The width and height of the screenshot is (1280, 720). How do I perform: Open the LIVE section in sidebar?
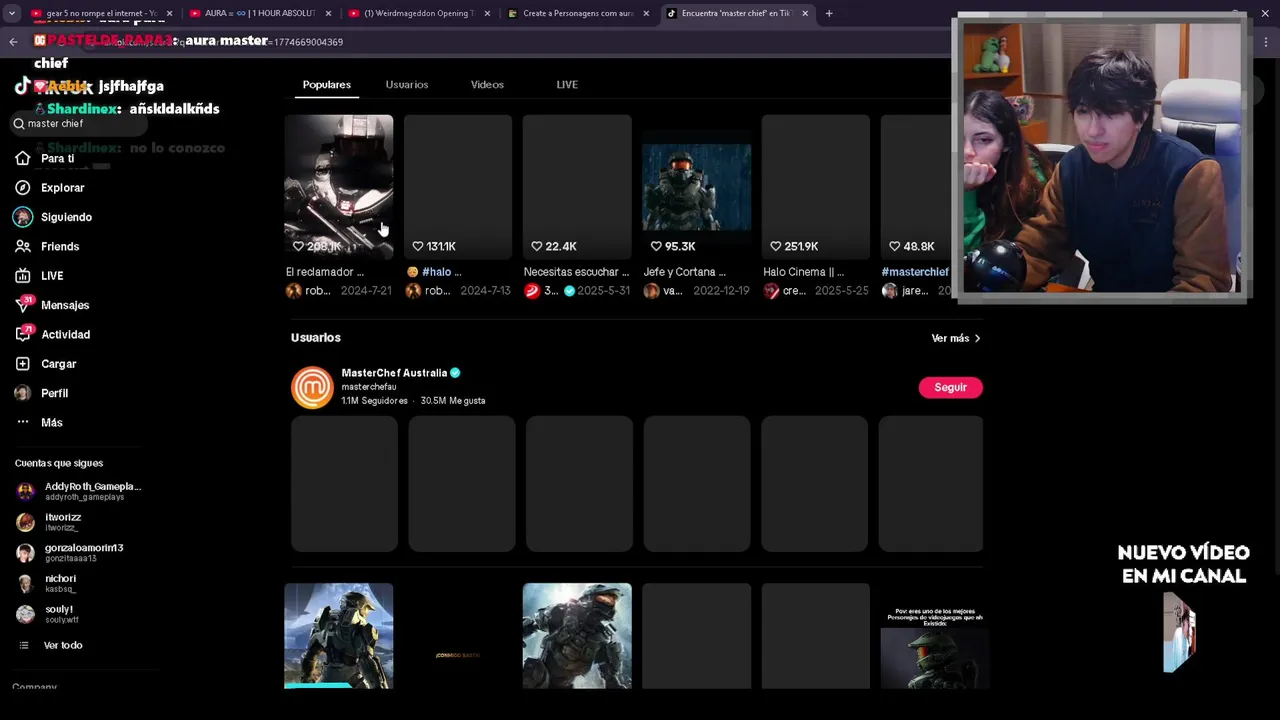[39, 276]
